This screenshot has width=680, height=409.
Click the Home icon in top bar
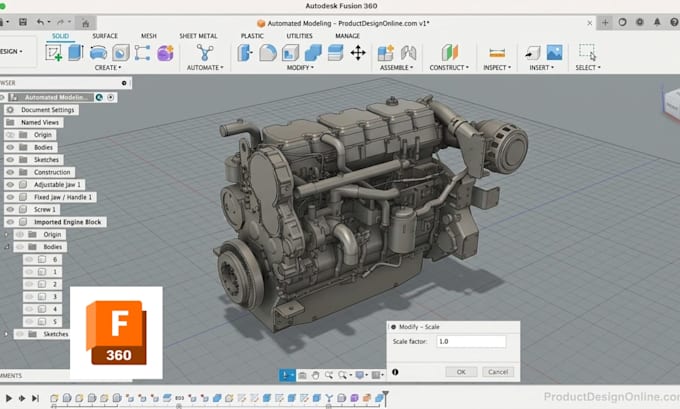click(85, 23)
